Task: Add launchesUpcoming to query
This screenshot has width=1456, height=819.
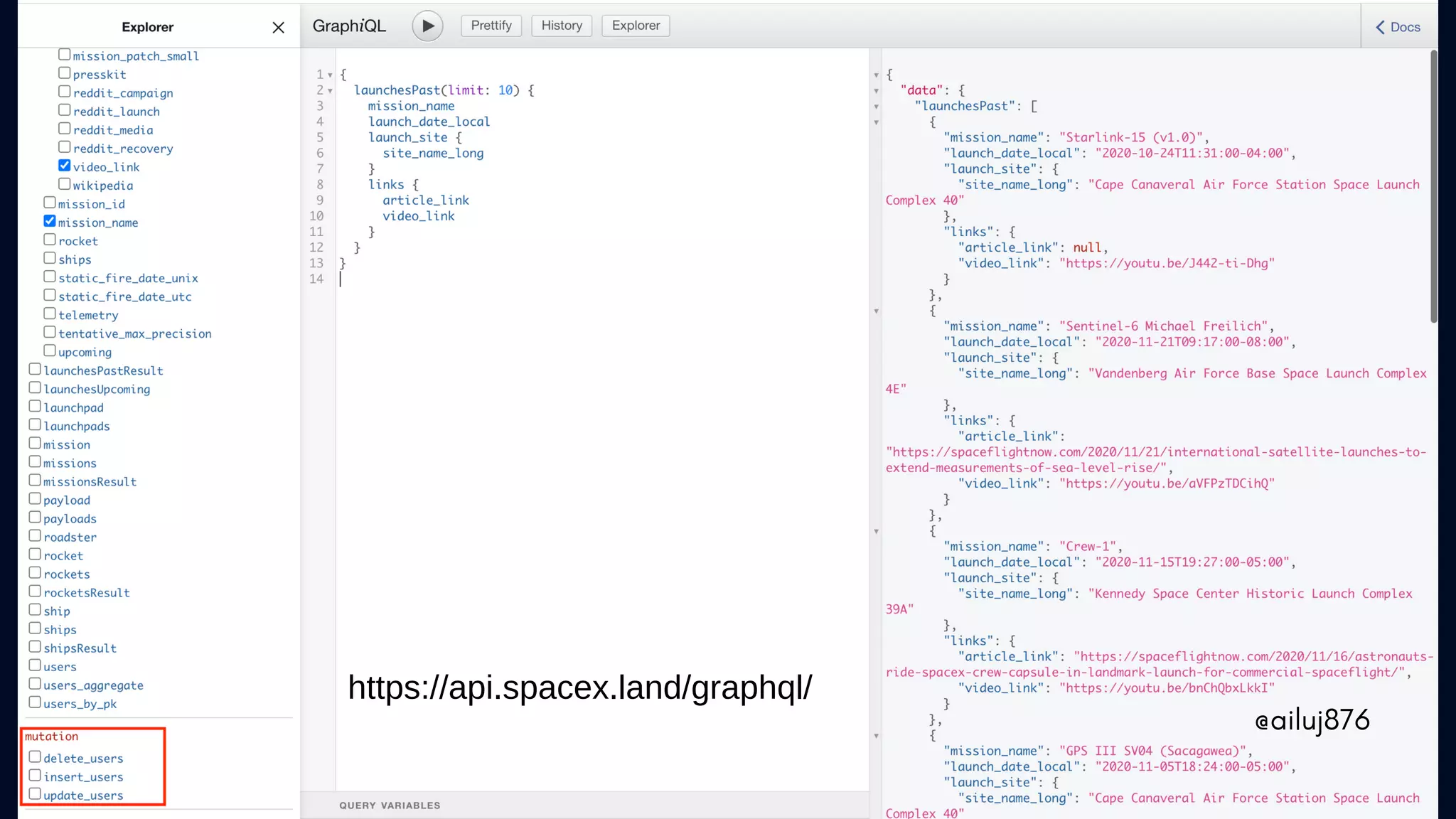Action: pos(35,387)
